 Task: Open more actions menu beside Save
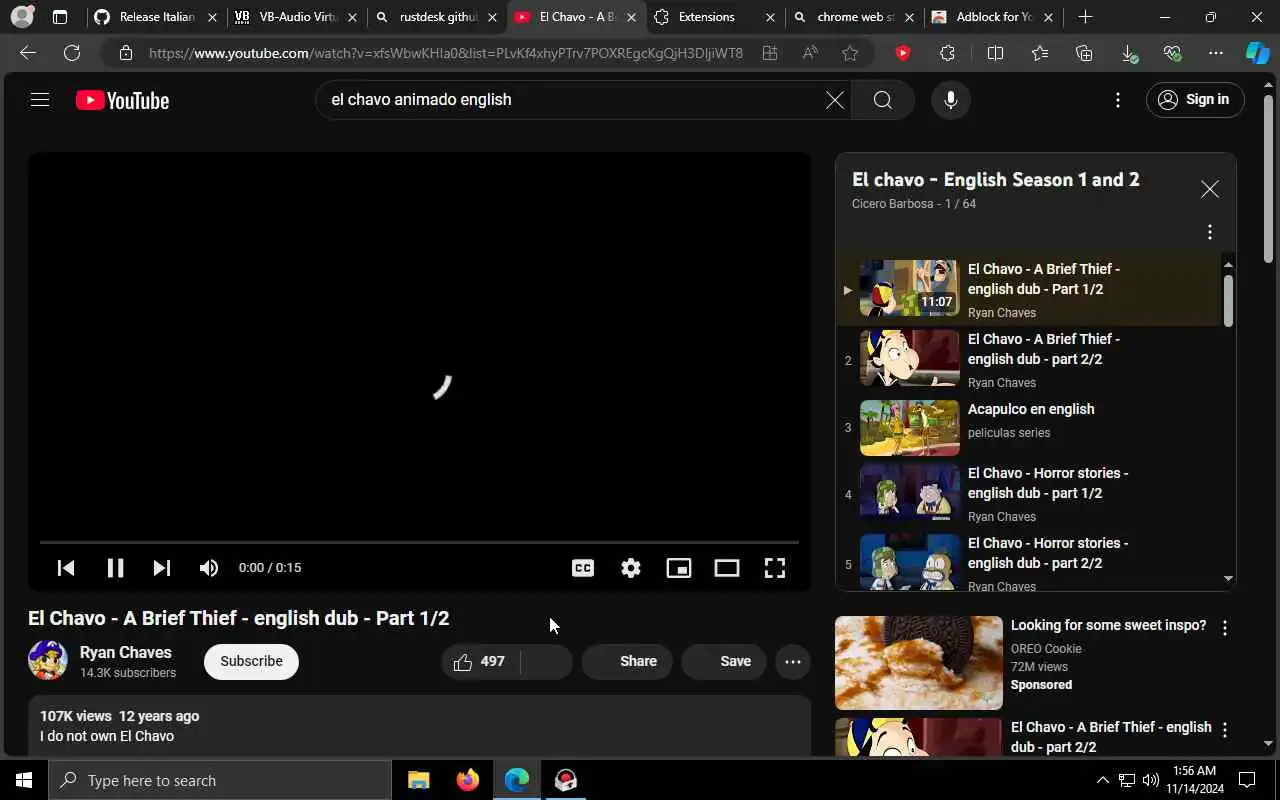pos(793,661)
